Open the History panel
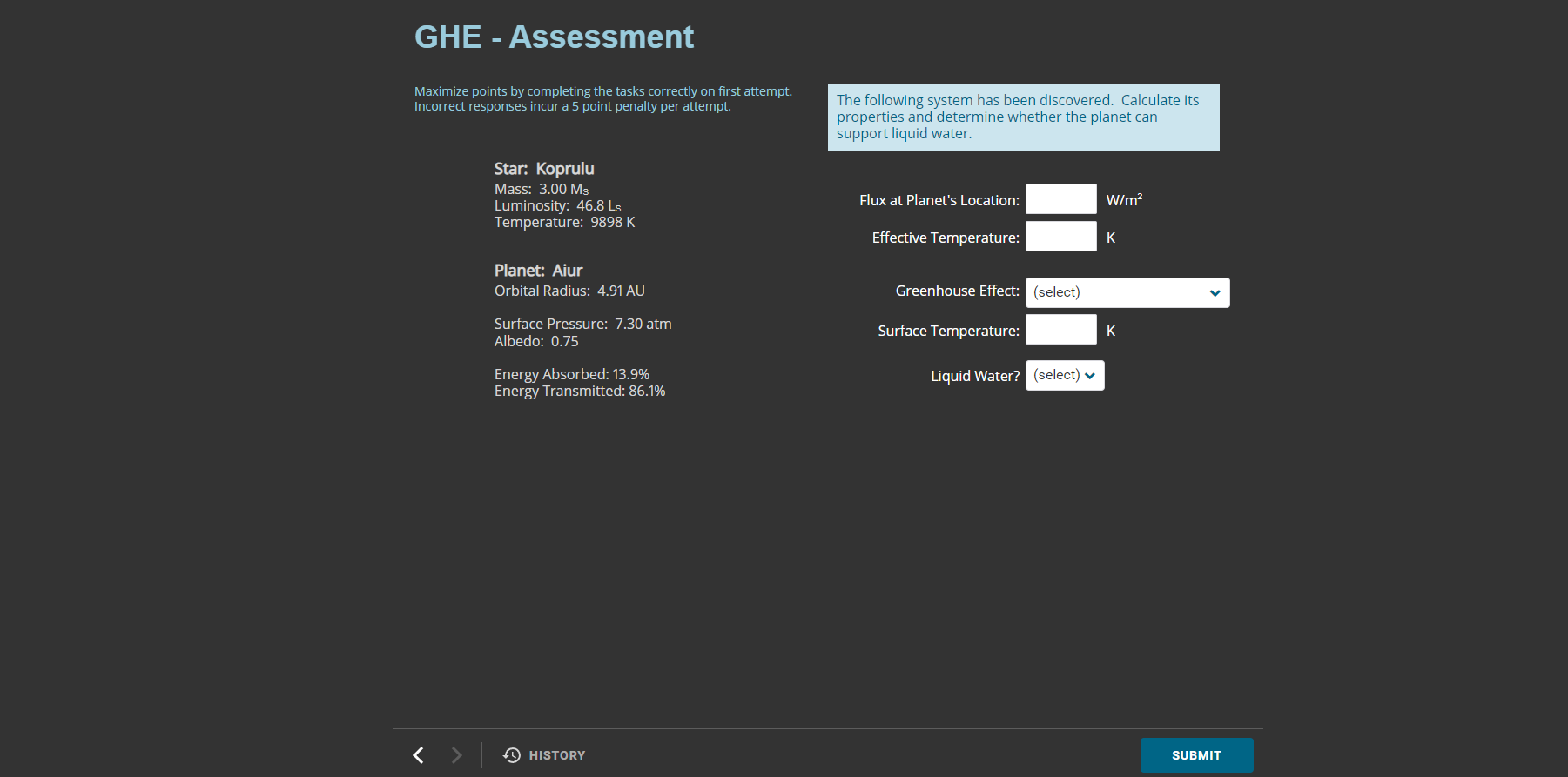The image size is (1568, 777). click(544, 755)
